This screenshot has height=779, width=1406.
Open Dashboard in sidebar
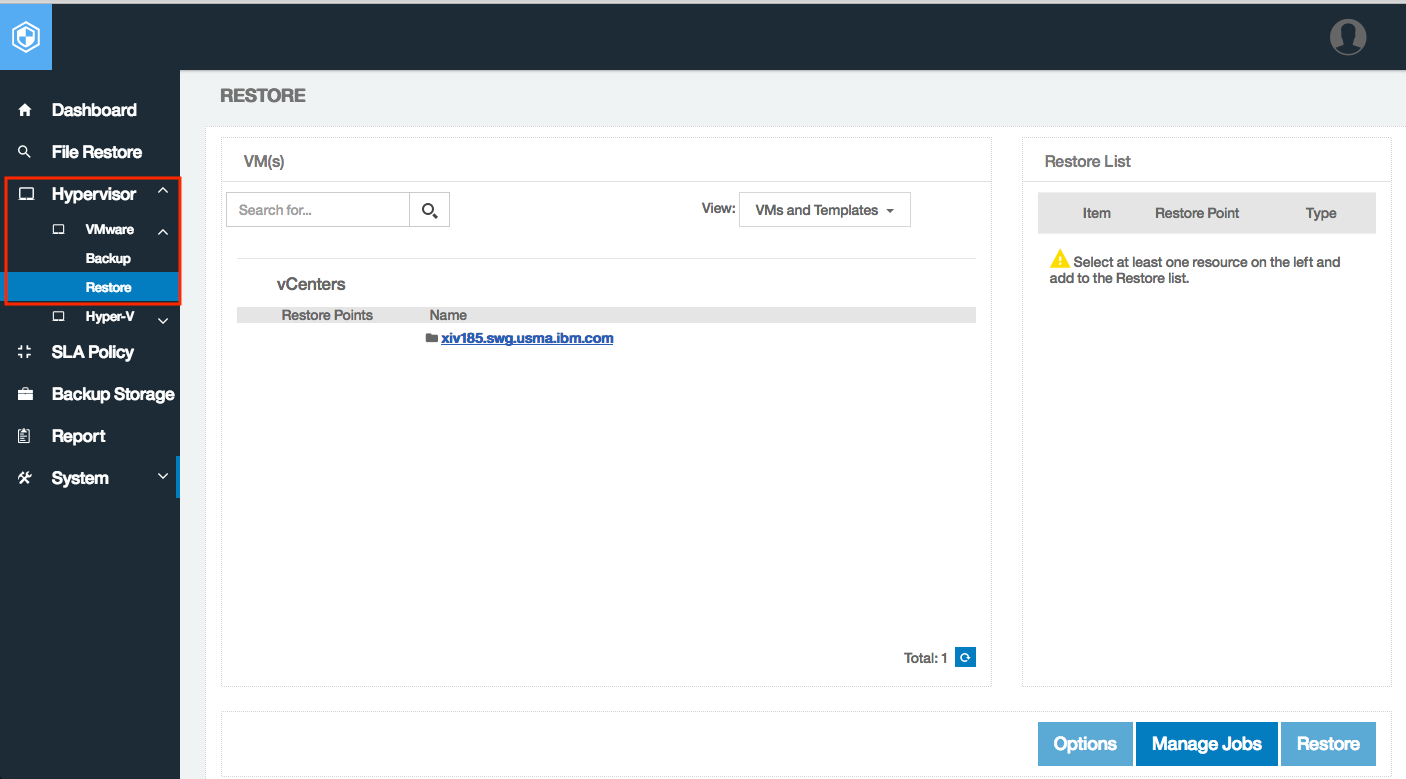[94, 110]
